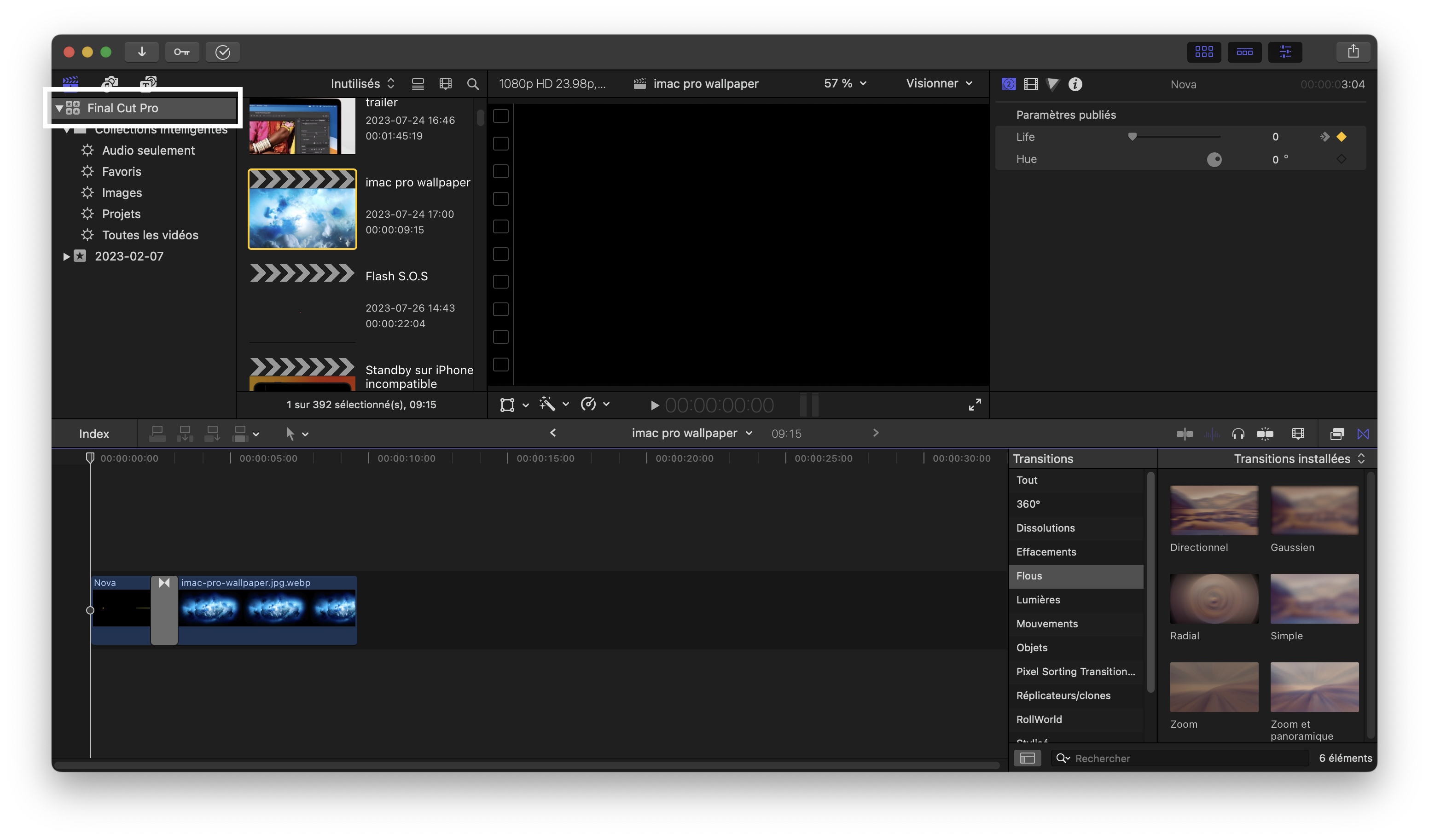
Task: Click the browser search magnifier icon
Action: tap(472, 84)
